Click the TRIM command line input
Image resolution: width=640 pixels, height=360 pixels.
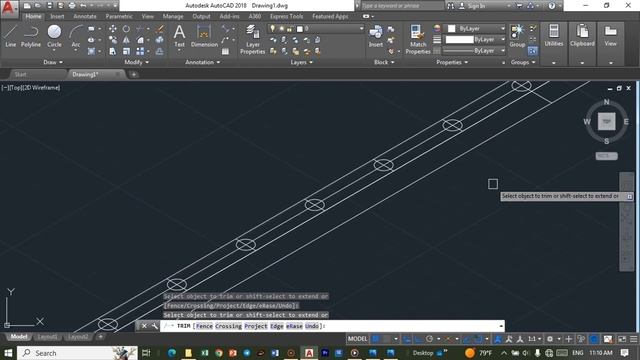pyautogui.click(x=332, y=326)
